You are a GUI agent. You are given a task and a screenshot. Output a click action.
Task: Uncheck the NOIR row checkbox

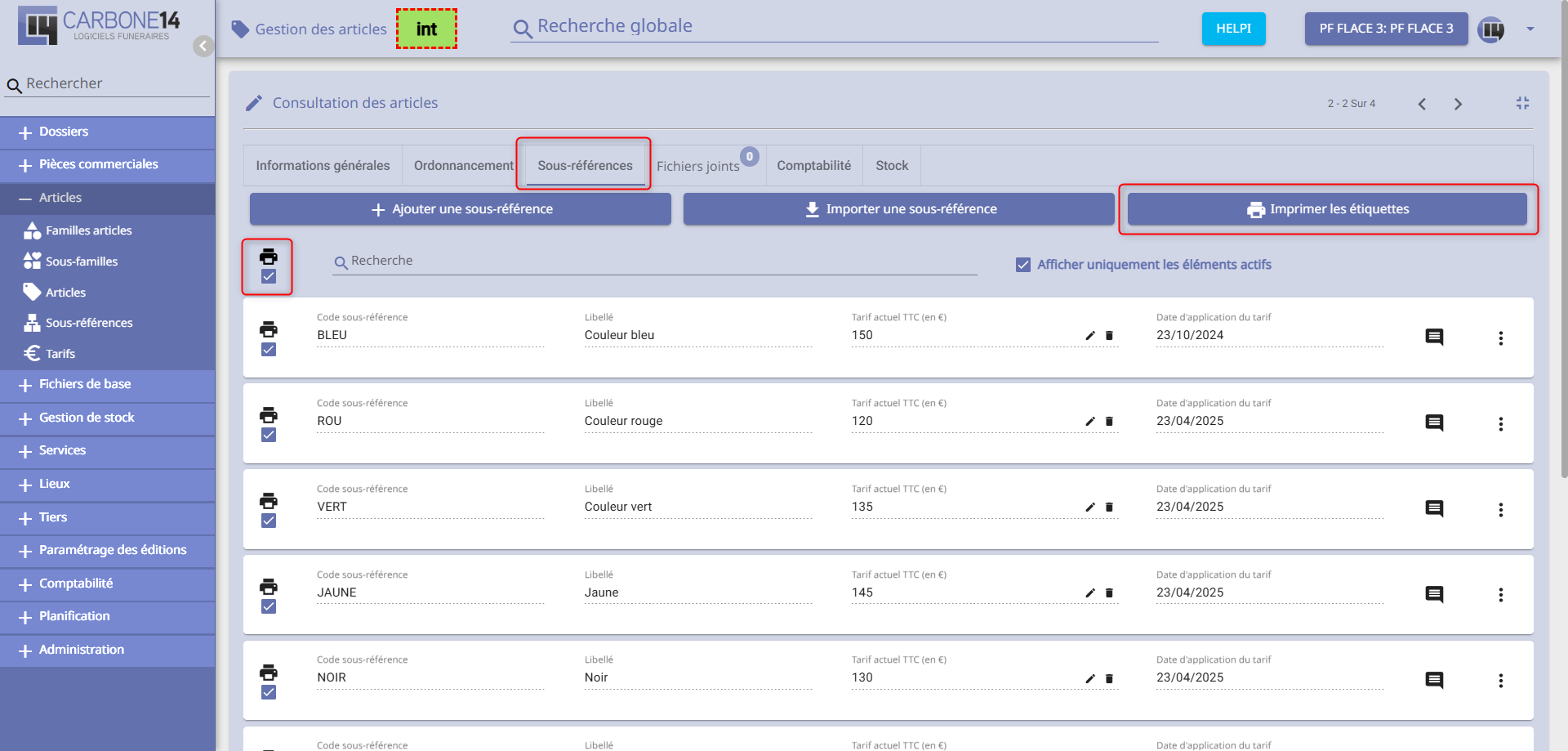269,693
